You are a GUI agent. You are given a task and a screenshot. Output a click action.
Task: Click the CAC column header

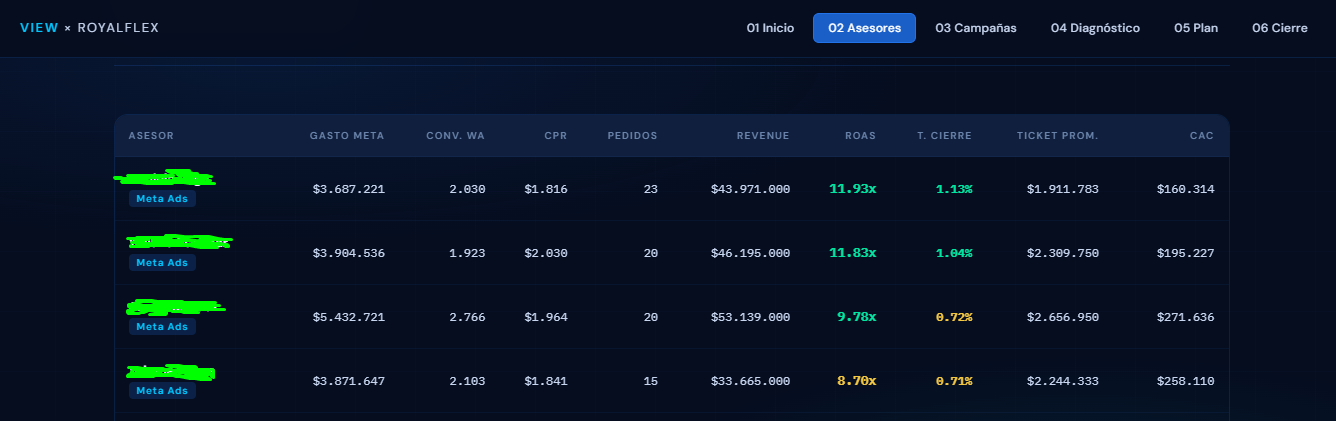pyautogui.click(x=1203, y=136)
